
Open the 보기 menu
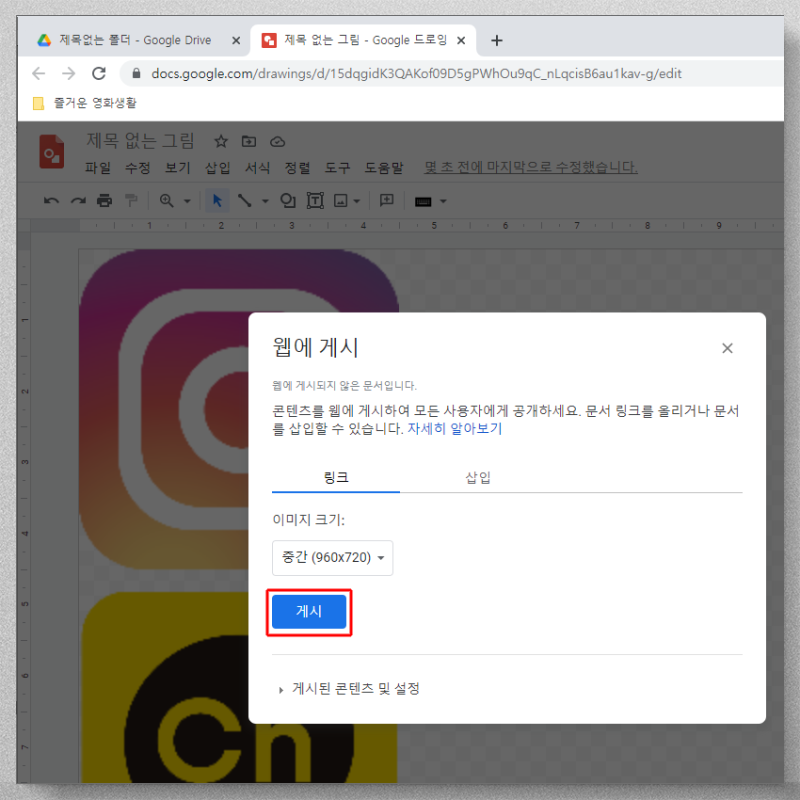pyautogui.click(x=178, y=167)
